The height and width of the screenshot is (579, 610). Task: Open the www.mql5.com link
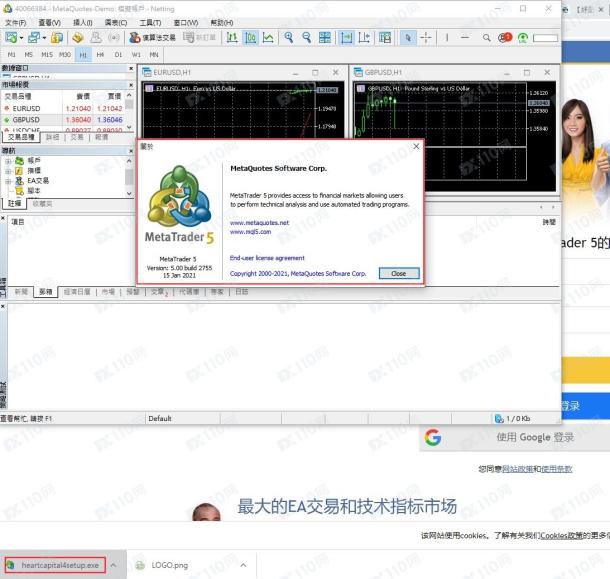pos(250,232)
